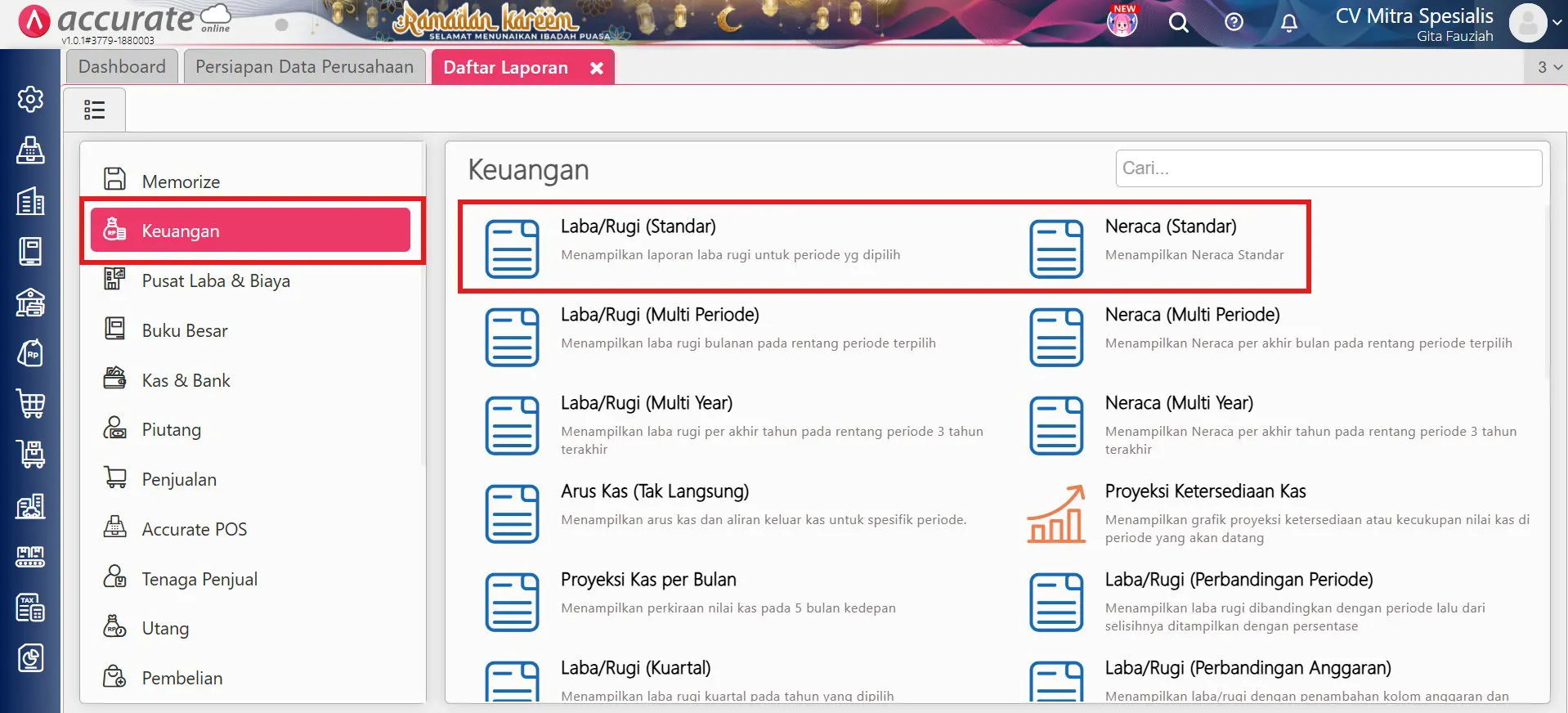
Task: Click the NEW mascot avatar icon
Action: point(1122,22)
